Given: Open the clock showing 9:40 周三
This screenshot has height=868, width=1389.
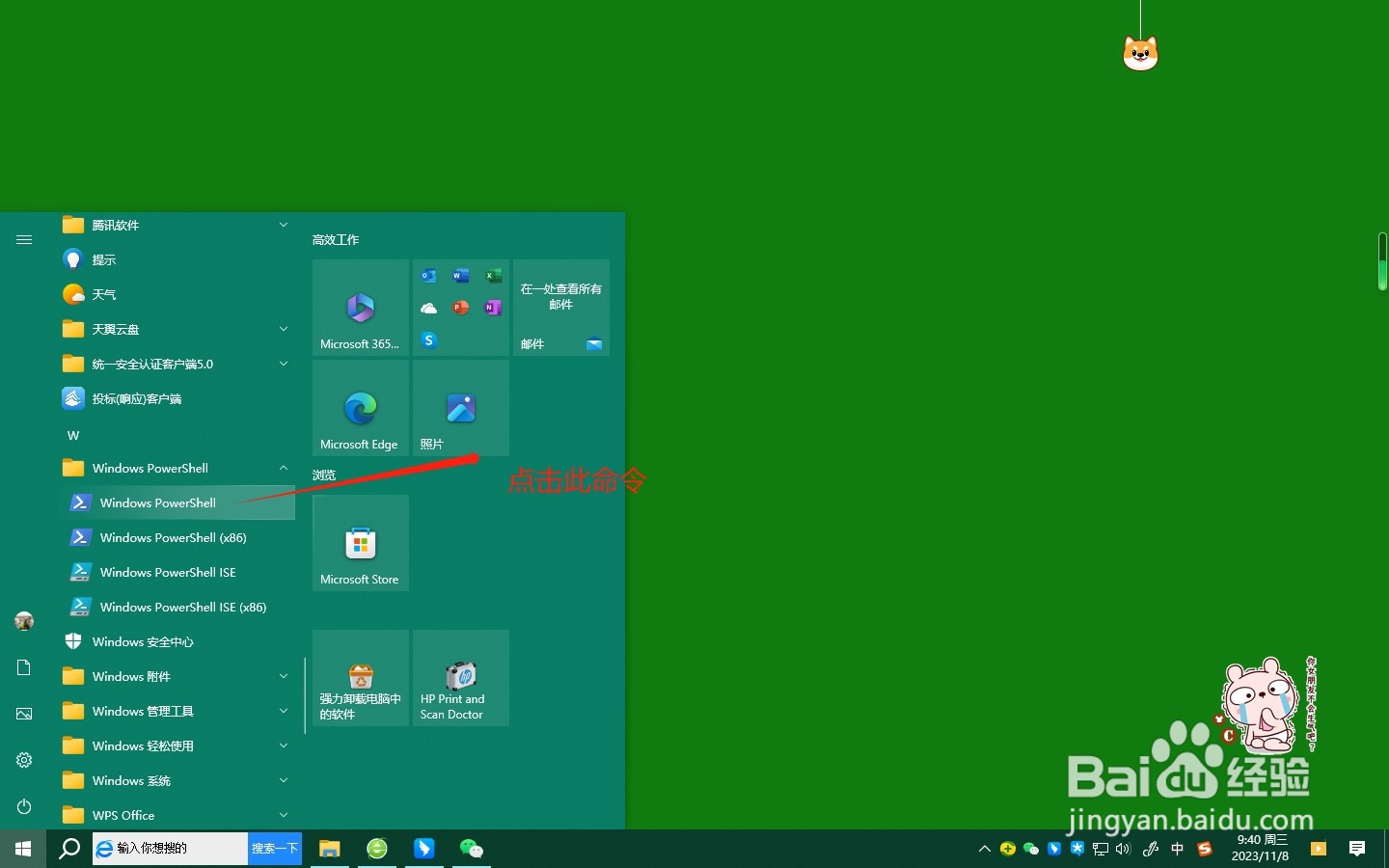Looking at the screenshot, I should pyautogui.click(x=1261, y=849).
